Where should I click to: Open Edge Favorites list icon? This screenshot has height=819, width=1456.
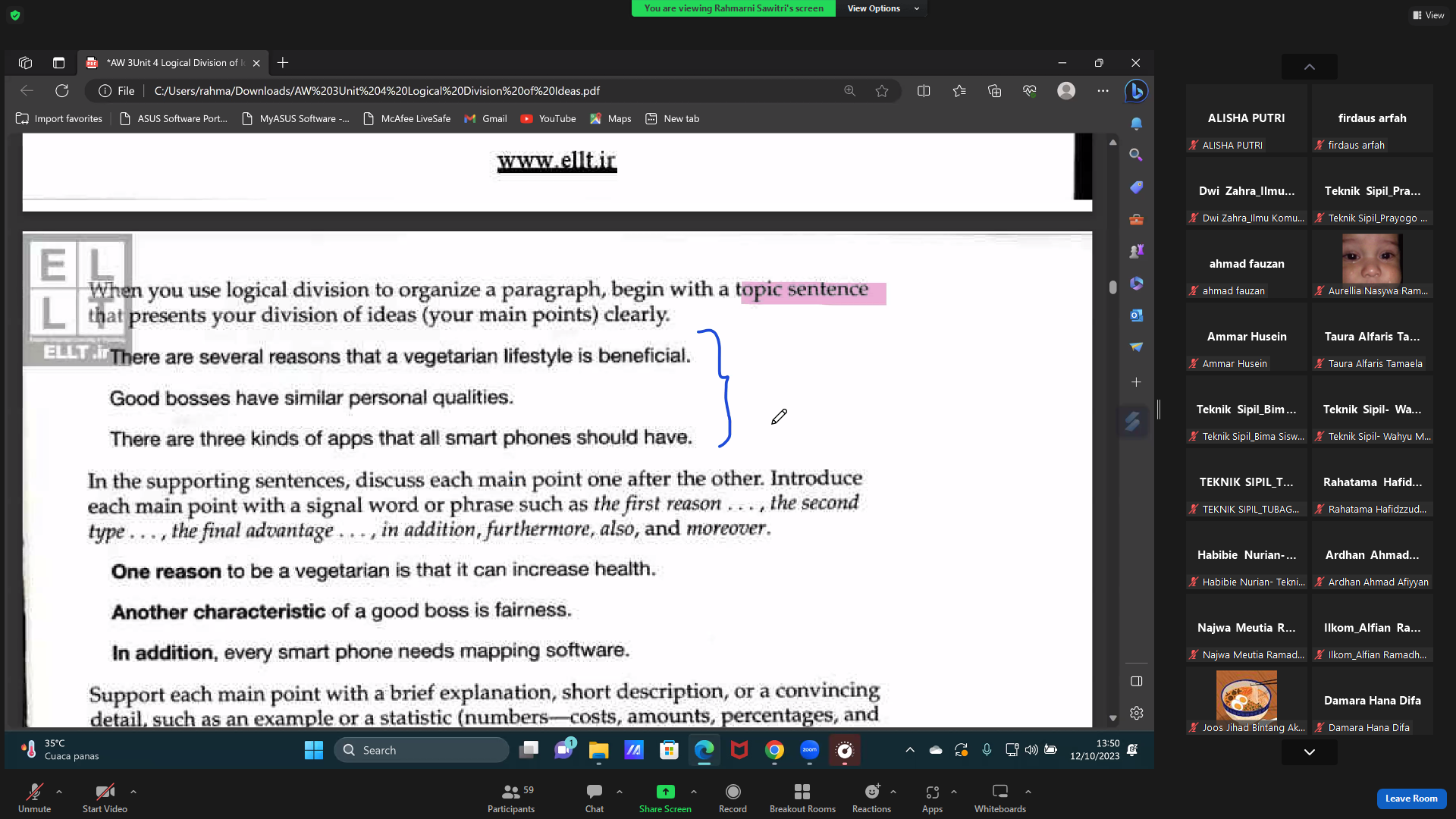pos(959,91)
